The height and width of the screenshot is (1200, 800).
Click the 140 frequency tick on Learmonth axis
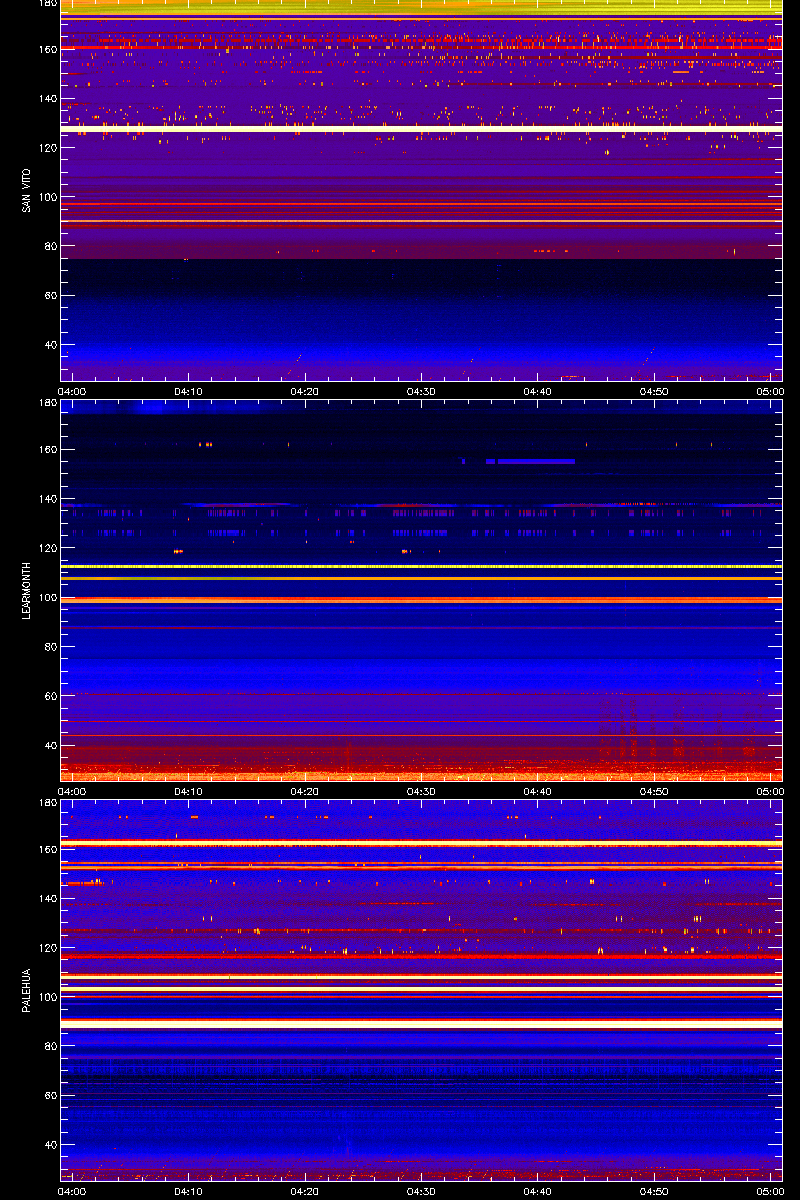pos(47,499)
